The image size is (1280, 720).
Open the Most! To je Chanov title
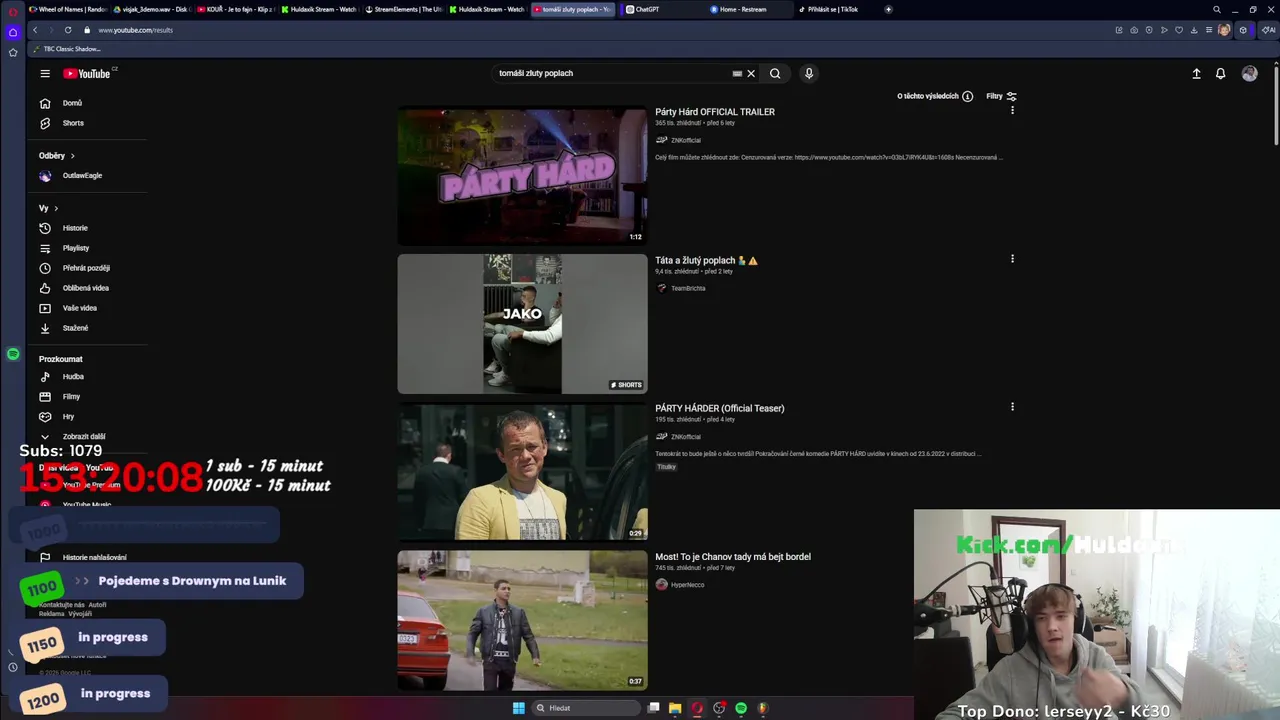(733, 557)
